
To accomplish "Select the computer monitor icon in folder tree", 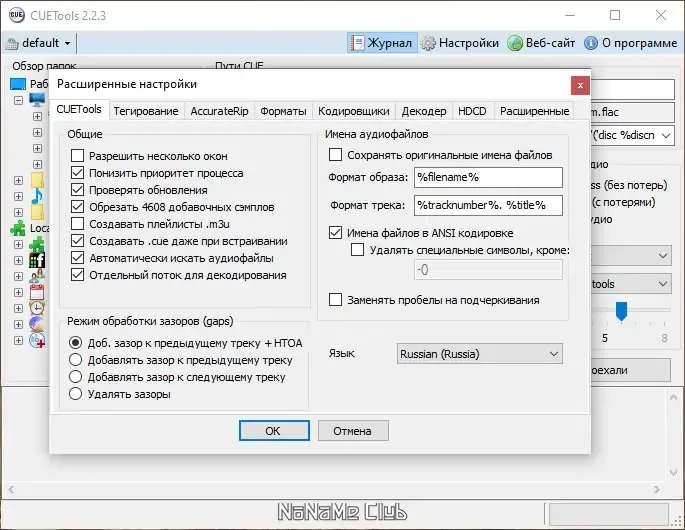I will (37, 100).
